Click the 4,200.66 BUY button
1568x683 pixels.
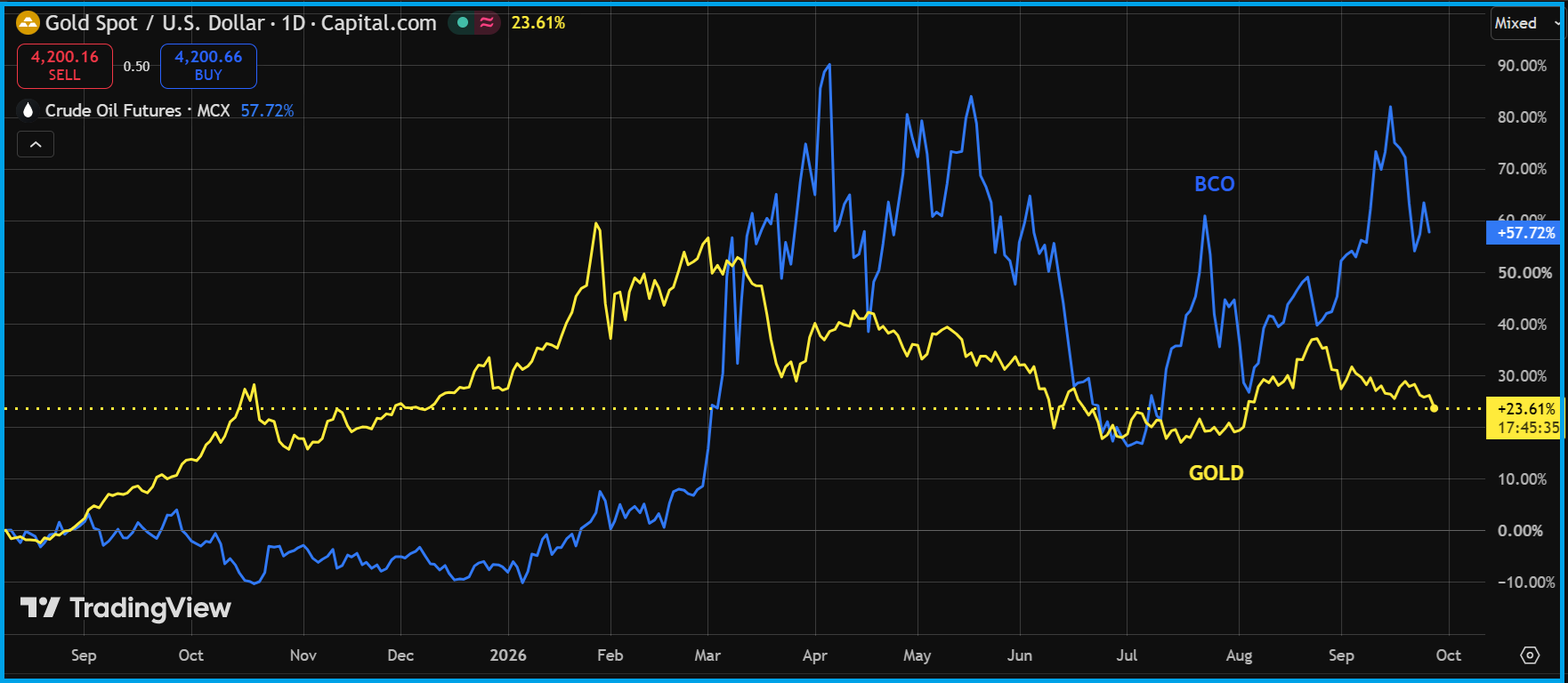tap(208, 66)
